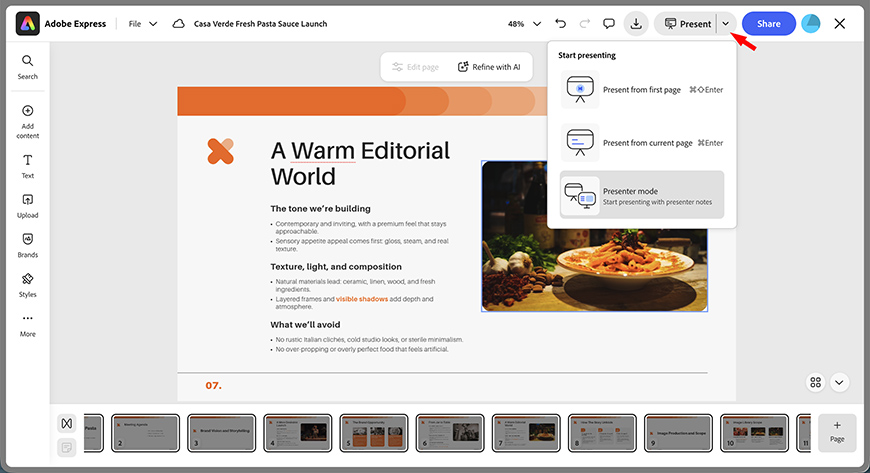Select page 2 thumbnail
870x473 pixels.
pyautogui.click(x=145, y=432)
